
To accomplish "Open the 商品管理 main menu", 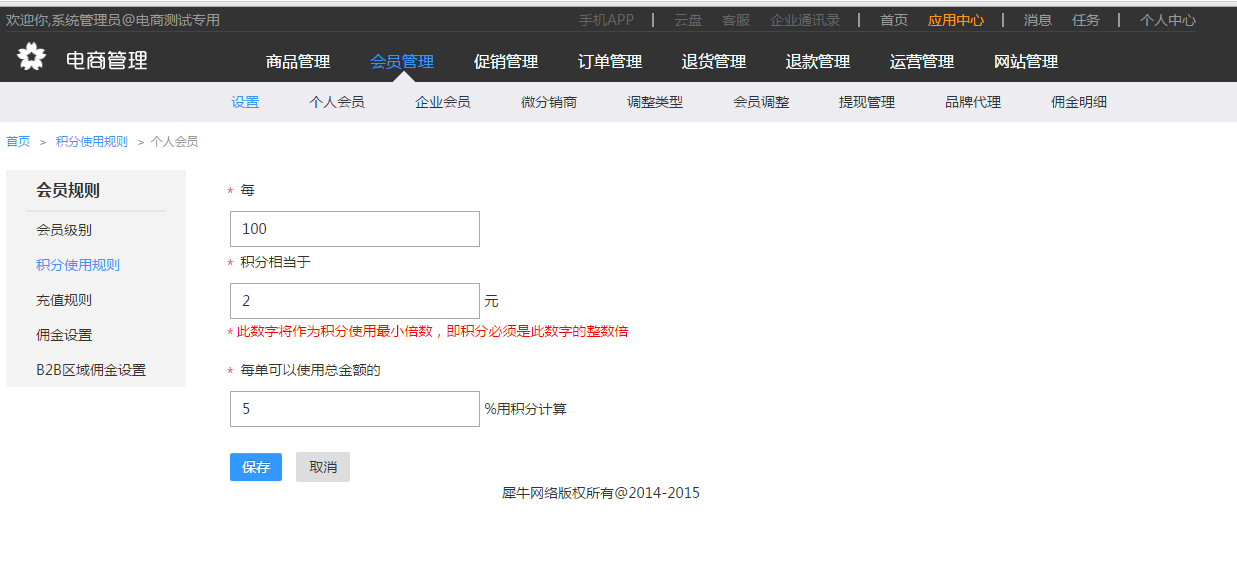I will pos(298,62).
